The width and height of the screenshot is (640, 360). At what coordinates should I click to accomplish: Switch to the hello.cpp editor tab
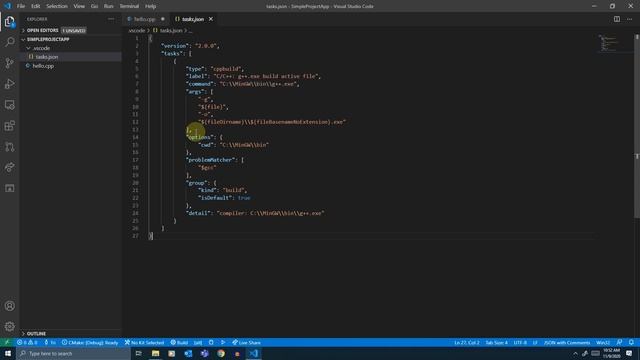145,19
